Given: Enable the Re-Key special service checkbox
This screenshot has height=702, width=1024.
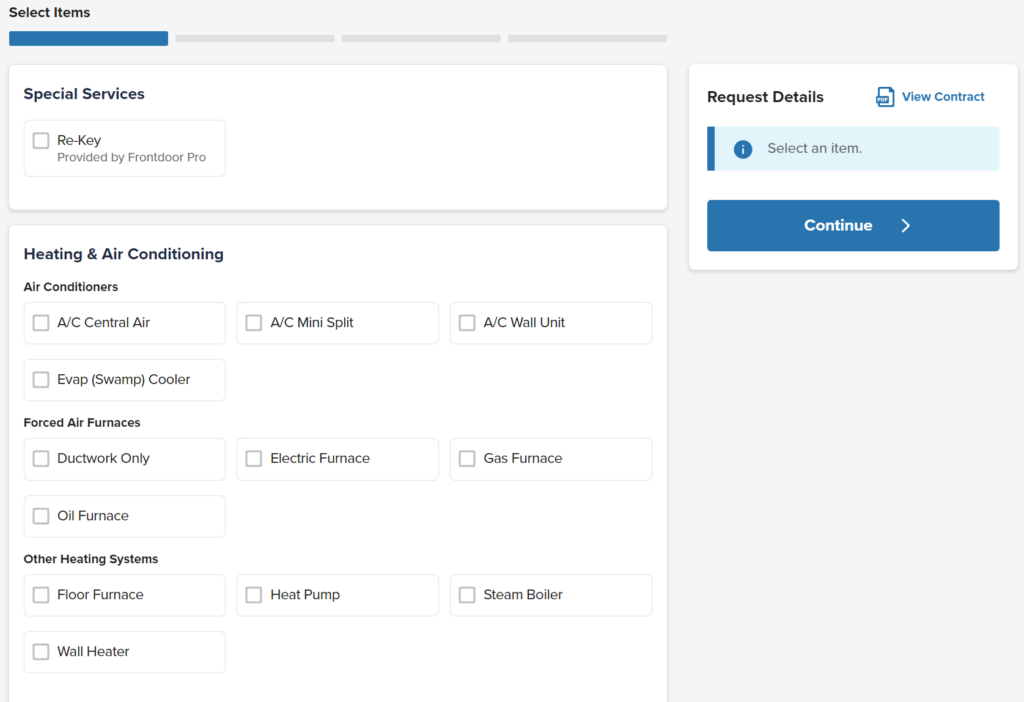Looking at the screenshot, I should pos(40,140).
